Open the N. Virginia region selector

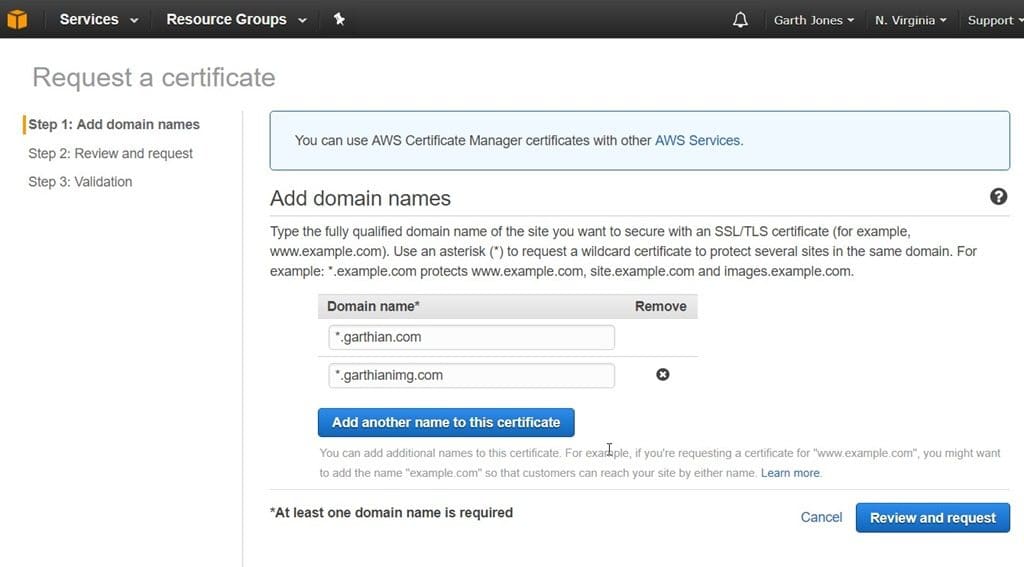[910, 20]
